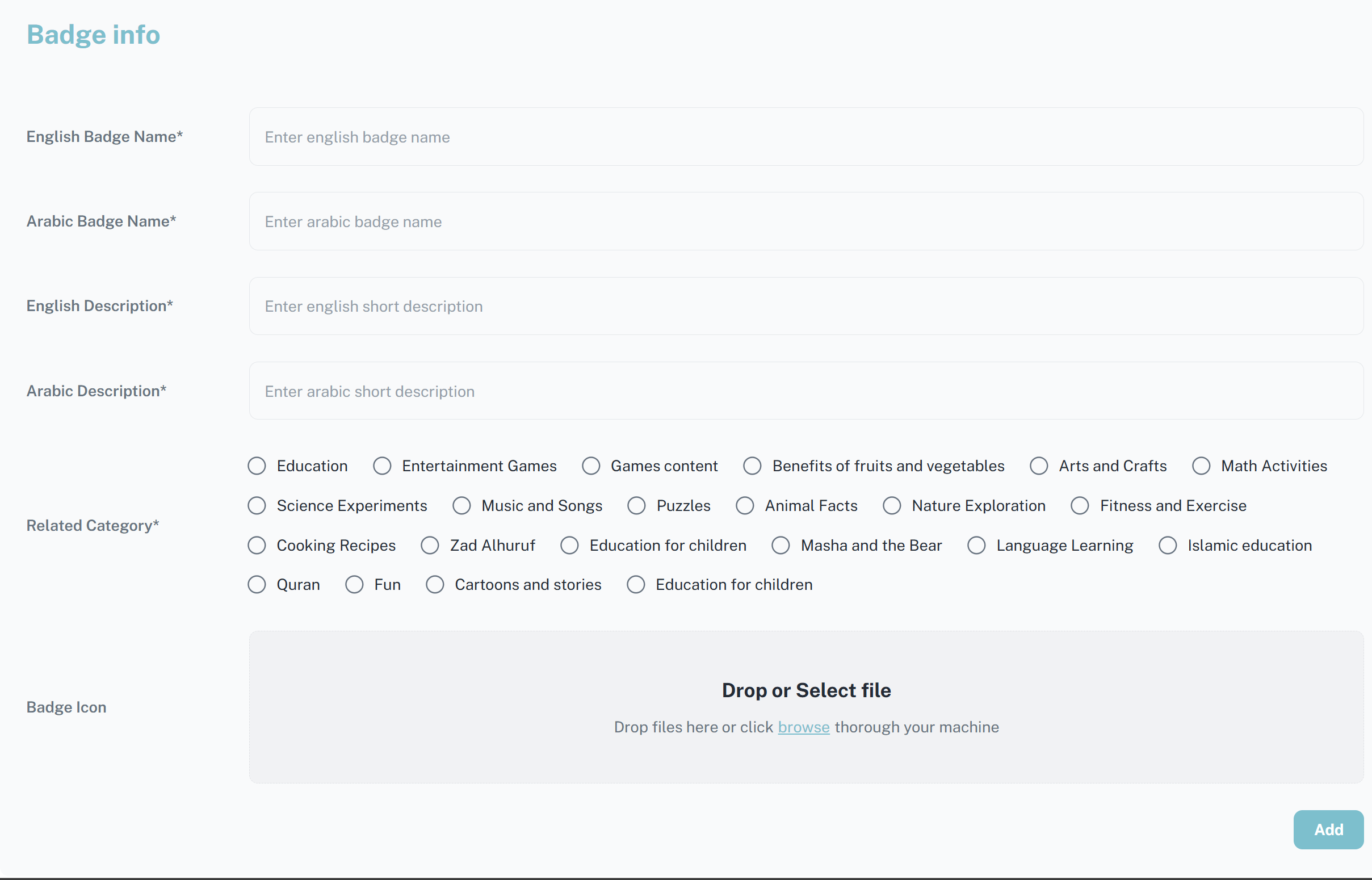This screenshot has height=880, width=1372.
Task: Choose the Arts and Crafts radio button
Action: pos(1039,466)
